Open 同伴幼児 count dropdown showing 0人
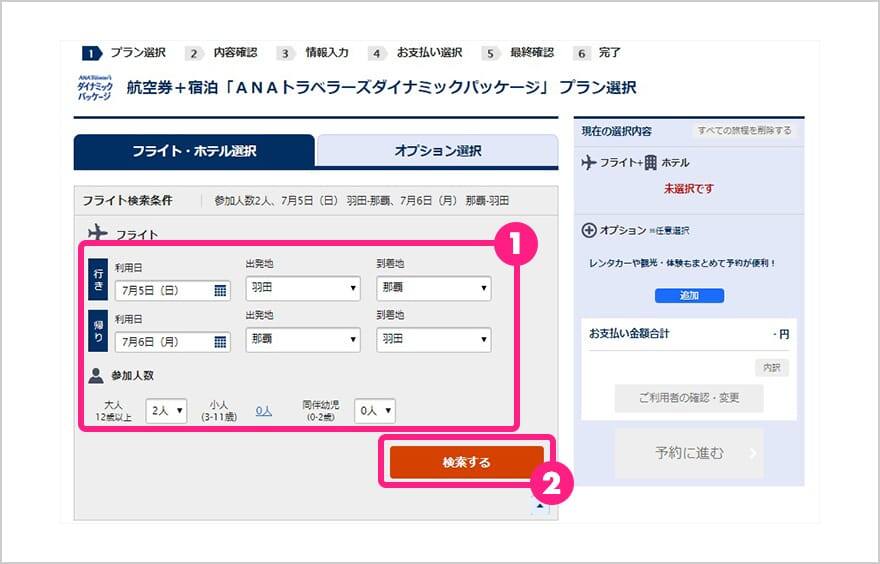This screenshot has height=564, width=880. [374, 411]
